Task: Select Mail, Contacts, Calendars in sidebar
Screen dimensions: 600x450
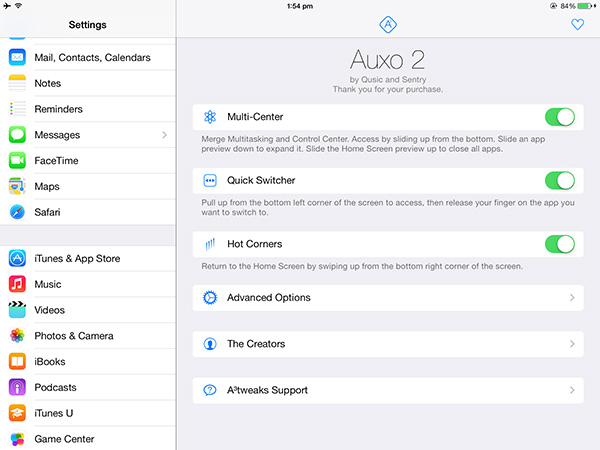Action: tap(91, 58)
